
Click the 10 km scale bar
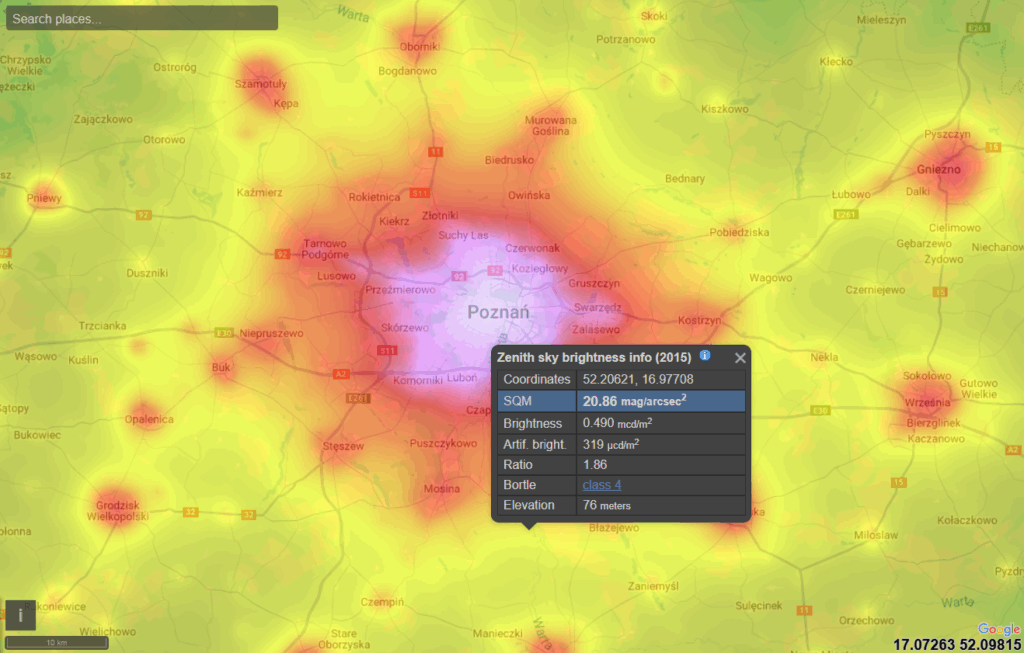55,642
